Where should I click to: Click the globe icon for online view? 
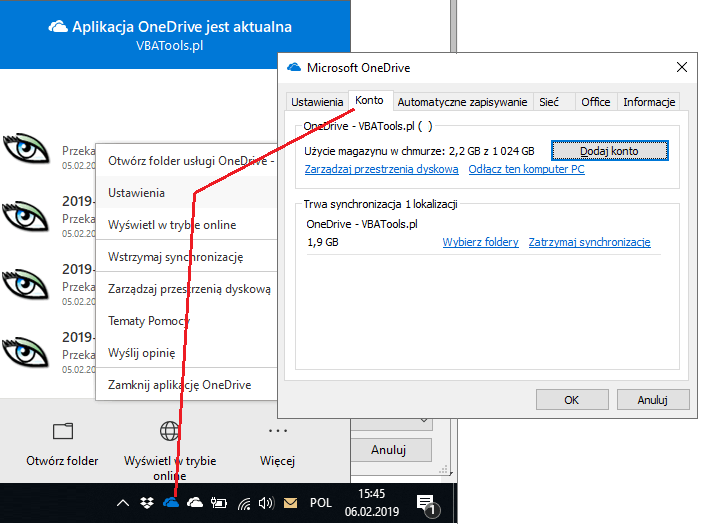point(170,431)
